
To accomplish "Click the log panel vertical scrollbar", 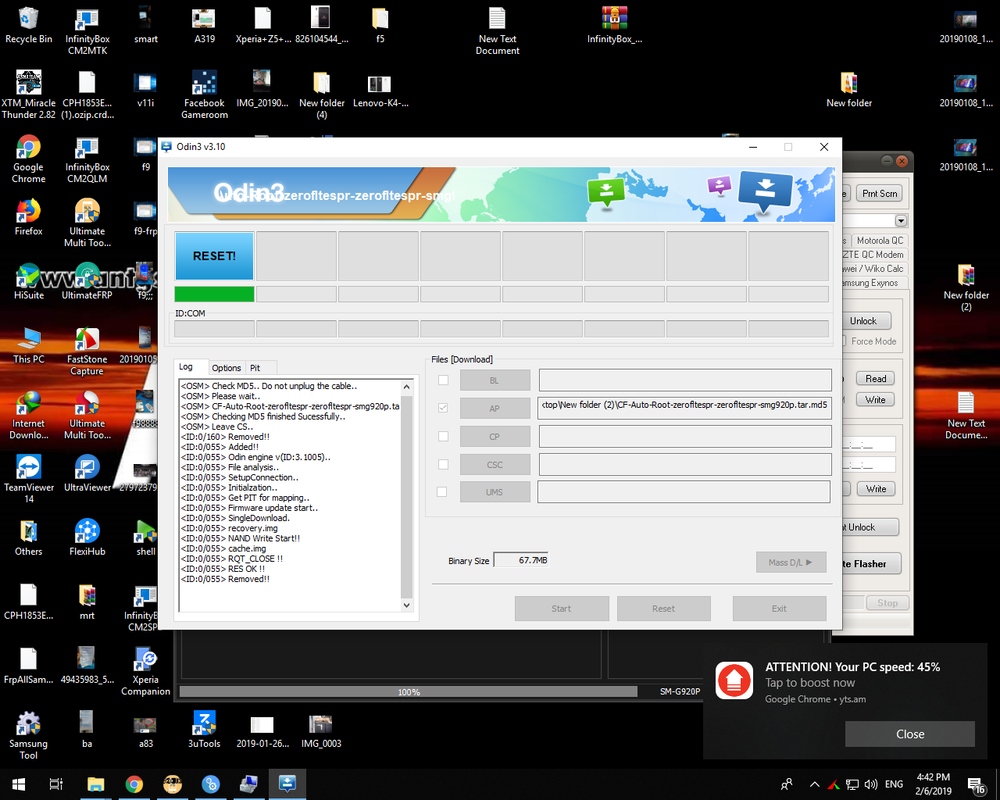I will point(407,496).
